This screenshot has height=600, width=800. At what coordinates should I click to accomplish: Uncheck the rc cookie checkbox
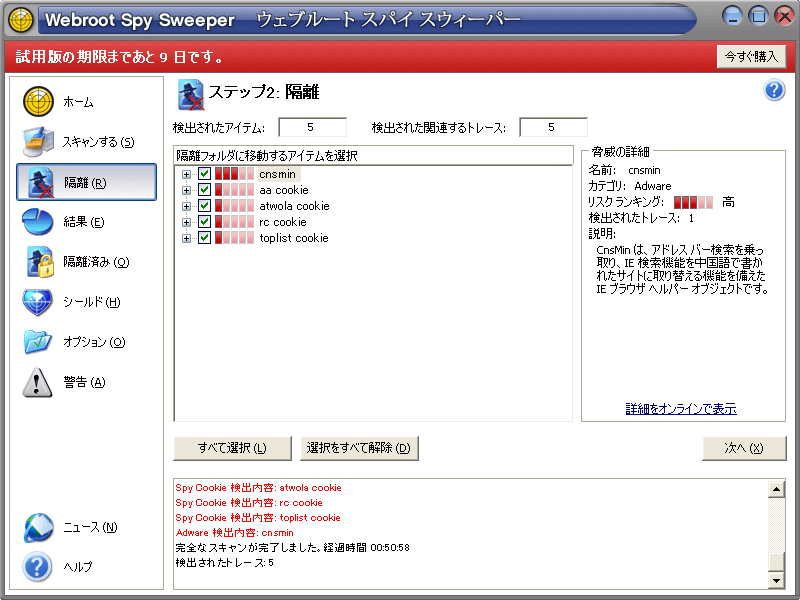(205, 222)
